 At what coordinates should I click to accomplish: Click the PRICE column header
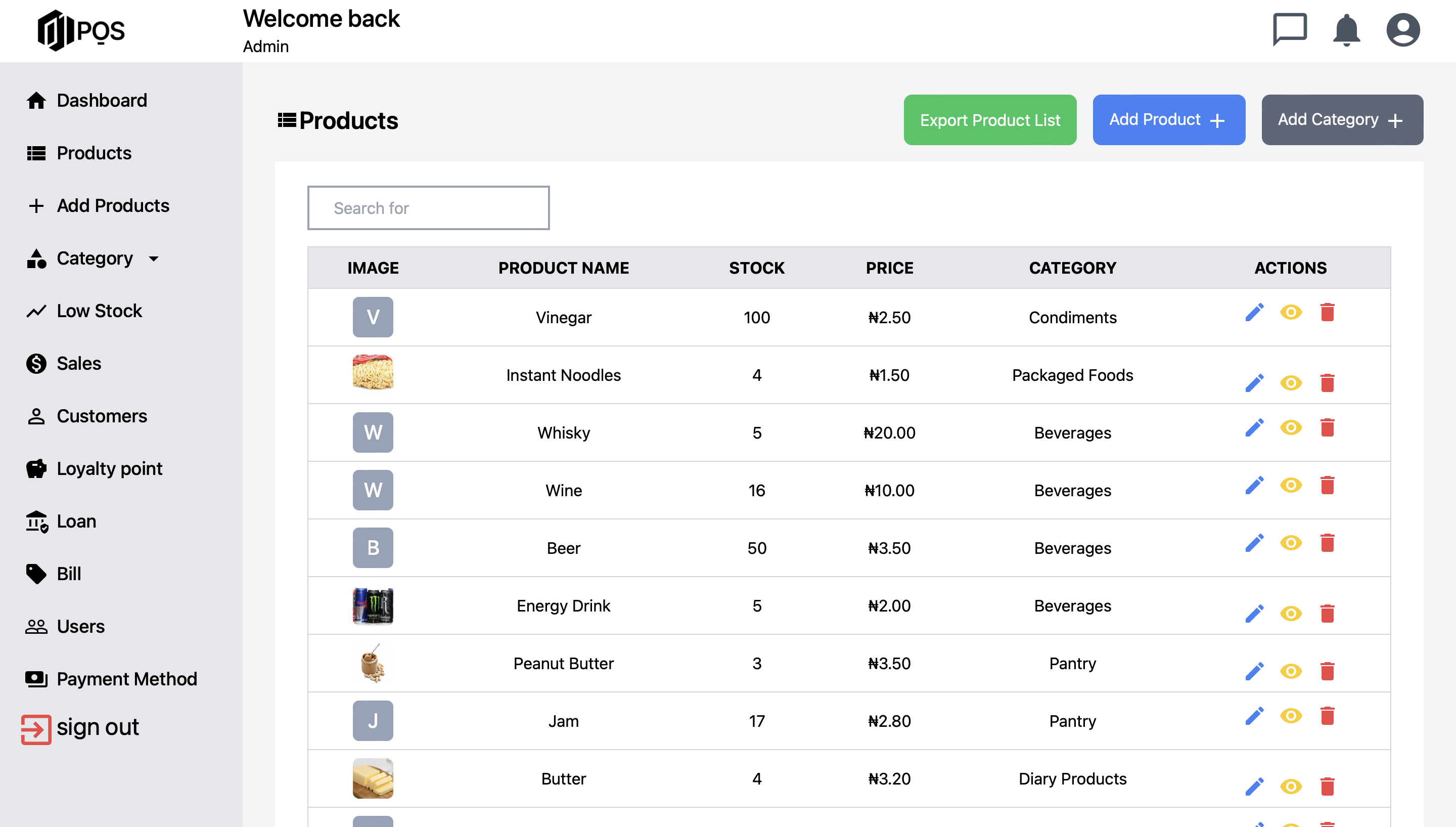pyautogui.click(x=889, y=268)
